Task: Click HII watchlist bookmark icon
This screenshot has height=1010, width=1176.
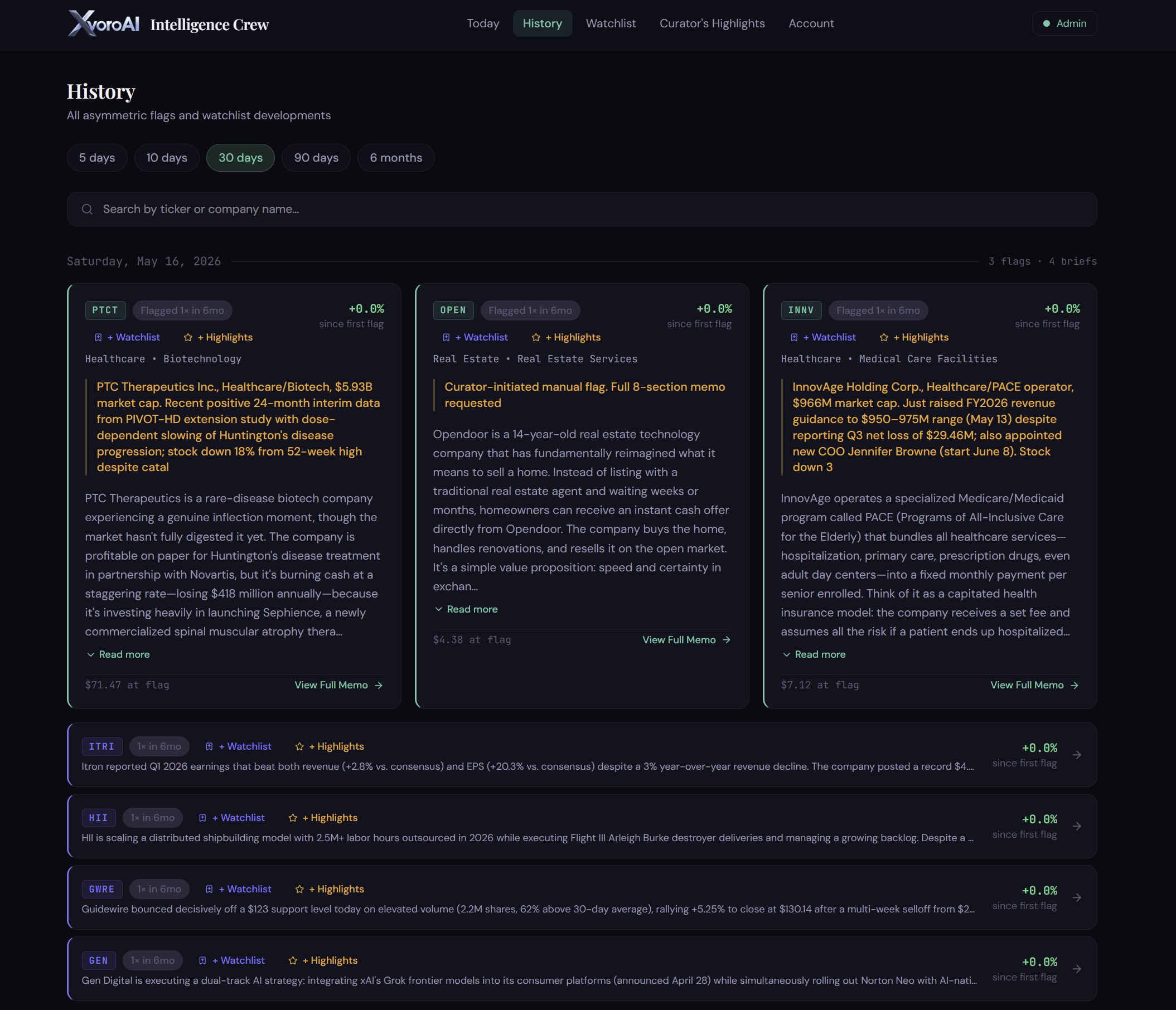Action: click(x=202, y=818)
